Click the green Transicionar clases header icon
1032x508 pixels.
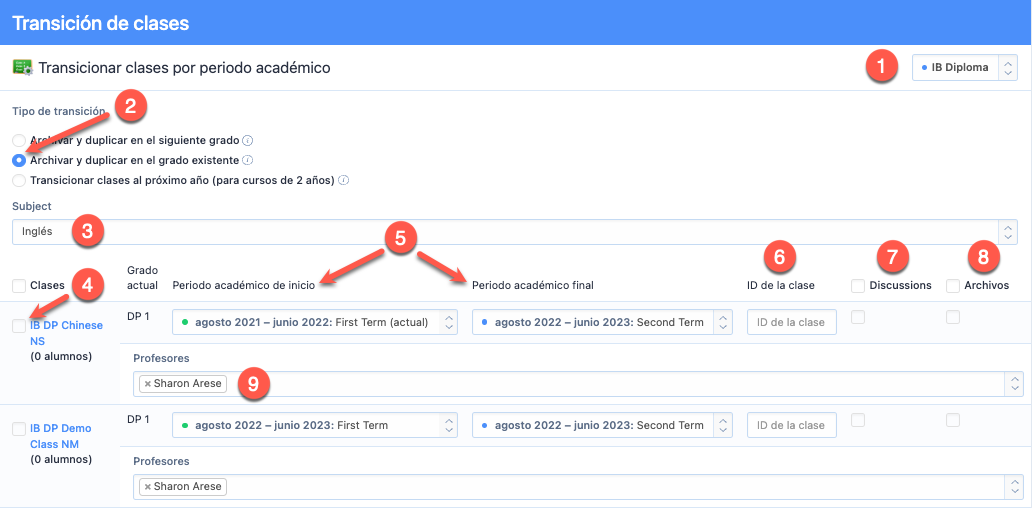pos(22,68)
